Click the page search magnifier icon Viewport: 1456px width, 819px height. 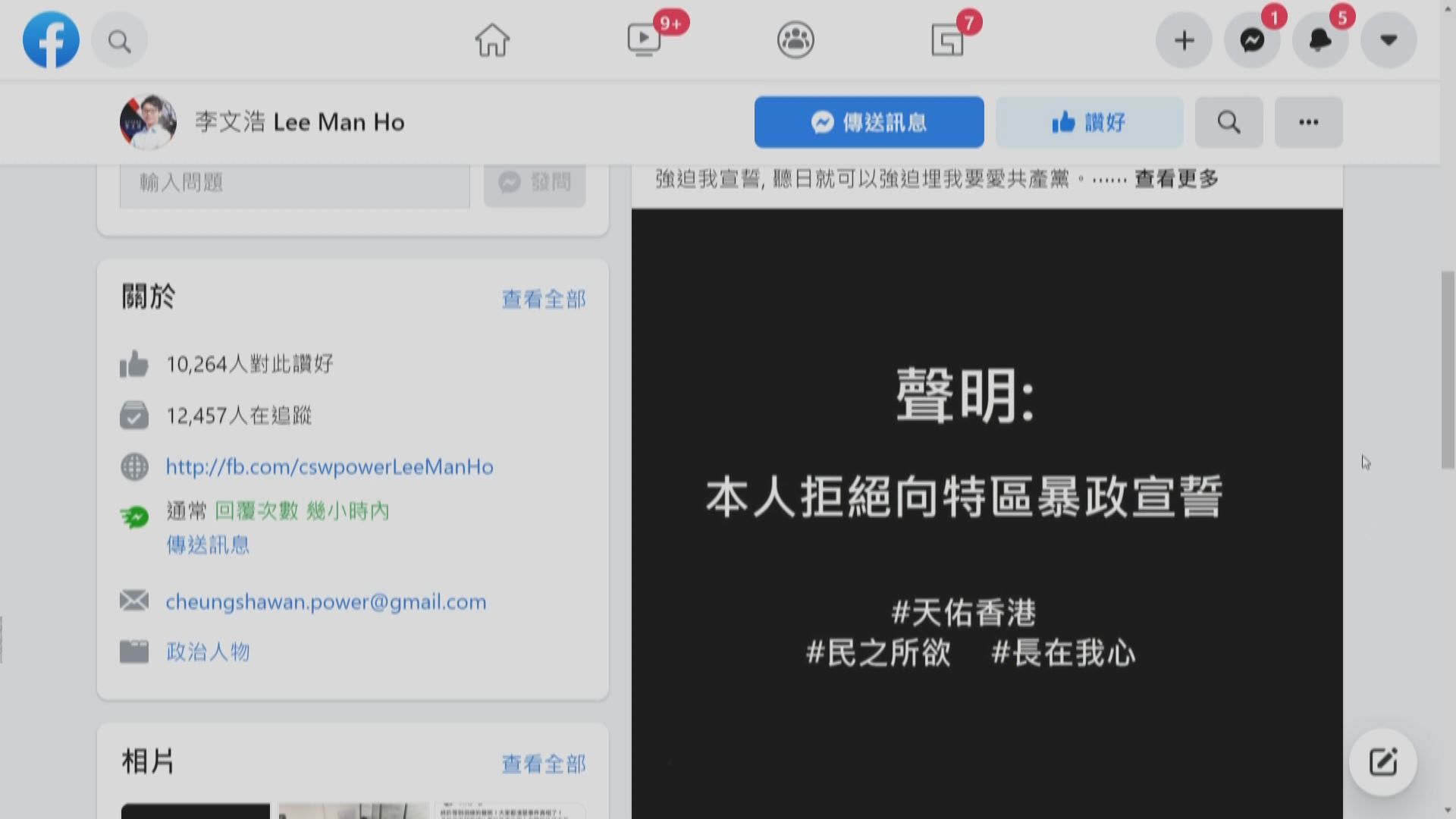click(x=1228, y=122)
